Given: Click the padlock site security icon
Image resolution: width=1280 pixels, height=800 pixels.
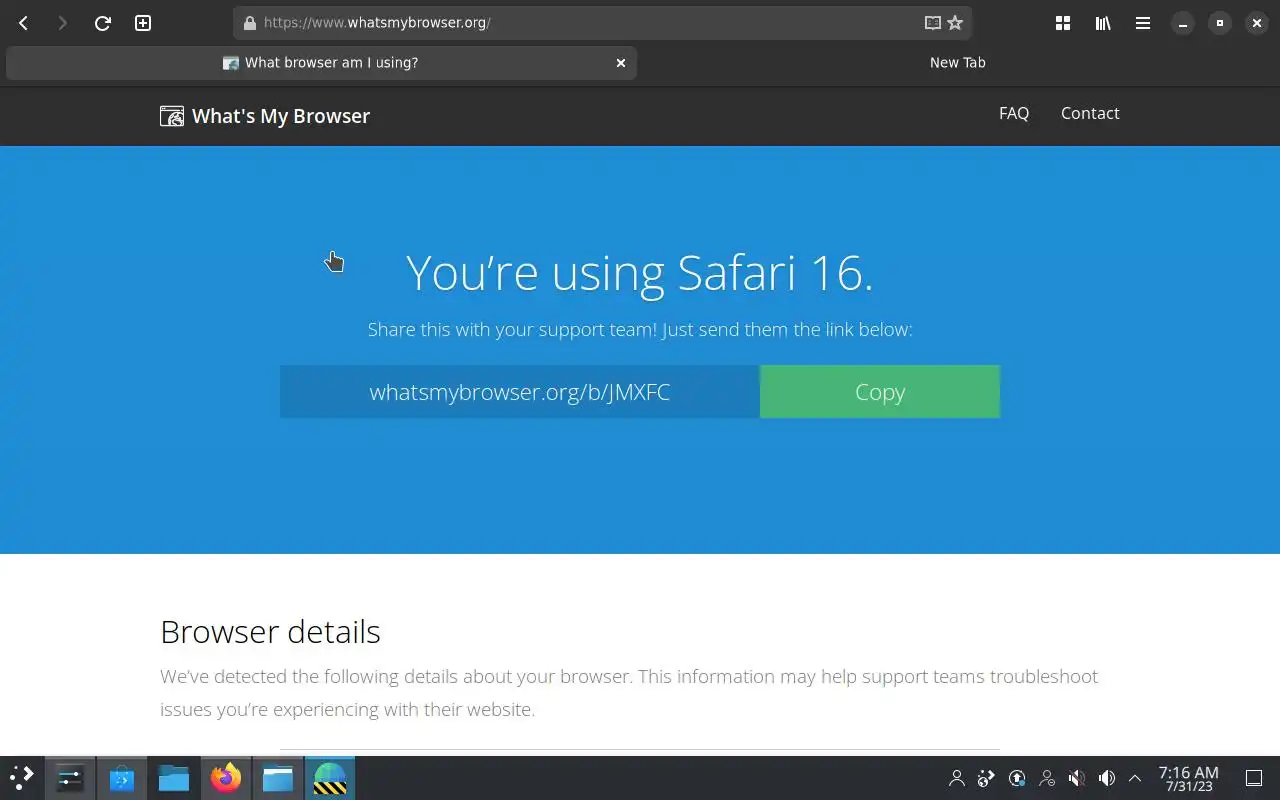Looking at the screenshot, I should (x=250, y=23).
